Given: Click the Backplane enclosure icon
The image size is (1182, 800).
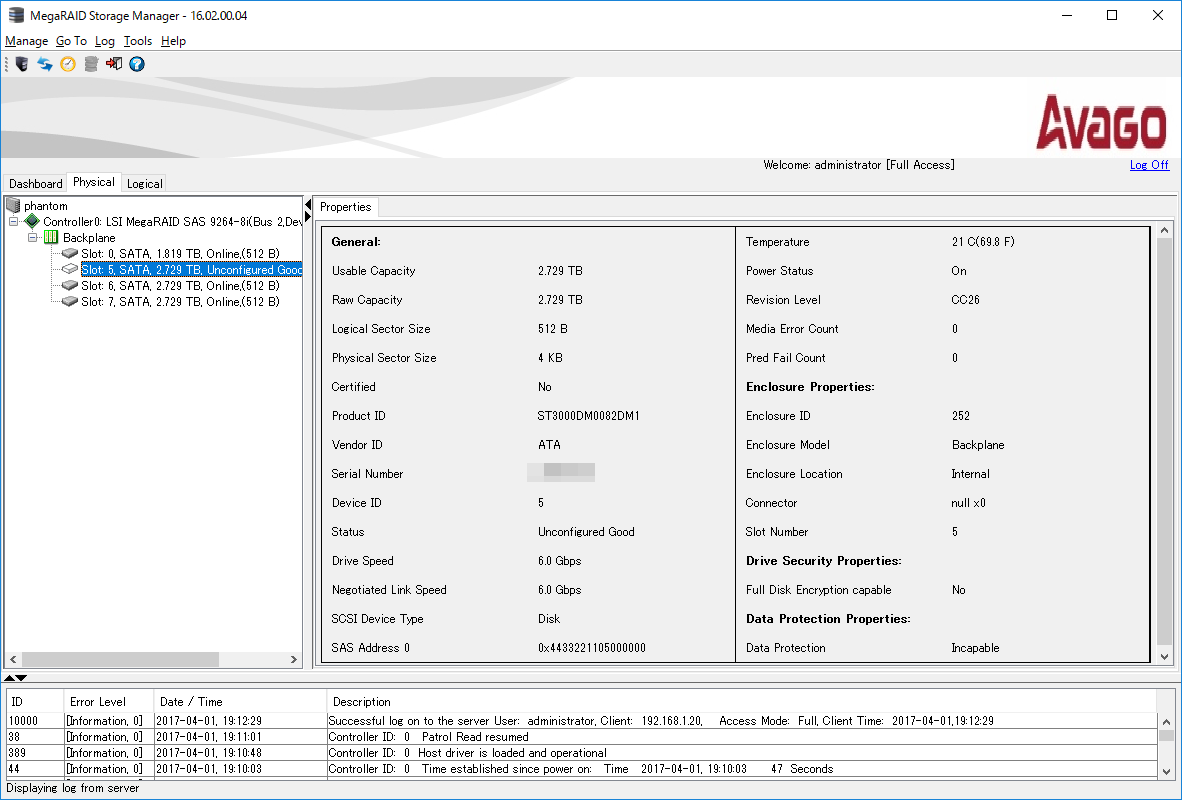Looking at the screenshot, I should point(52,238).
